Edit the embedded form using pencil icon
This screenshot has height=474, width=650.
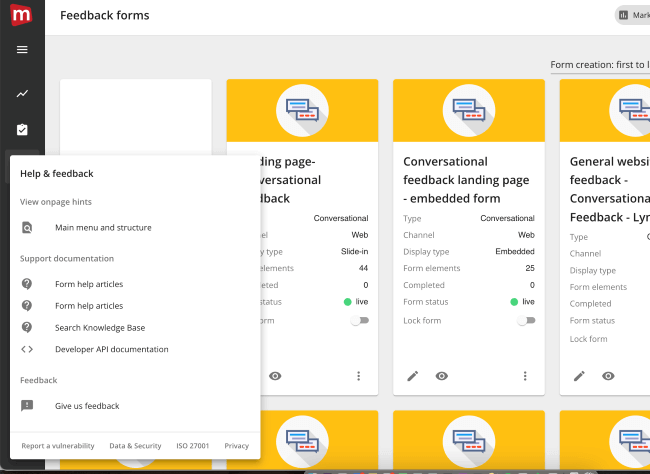coord(412,376)
